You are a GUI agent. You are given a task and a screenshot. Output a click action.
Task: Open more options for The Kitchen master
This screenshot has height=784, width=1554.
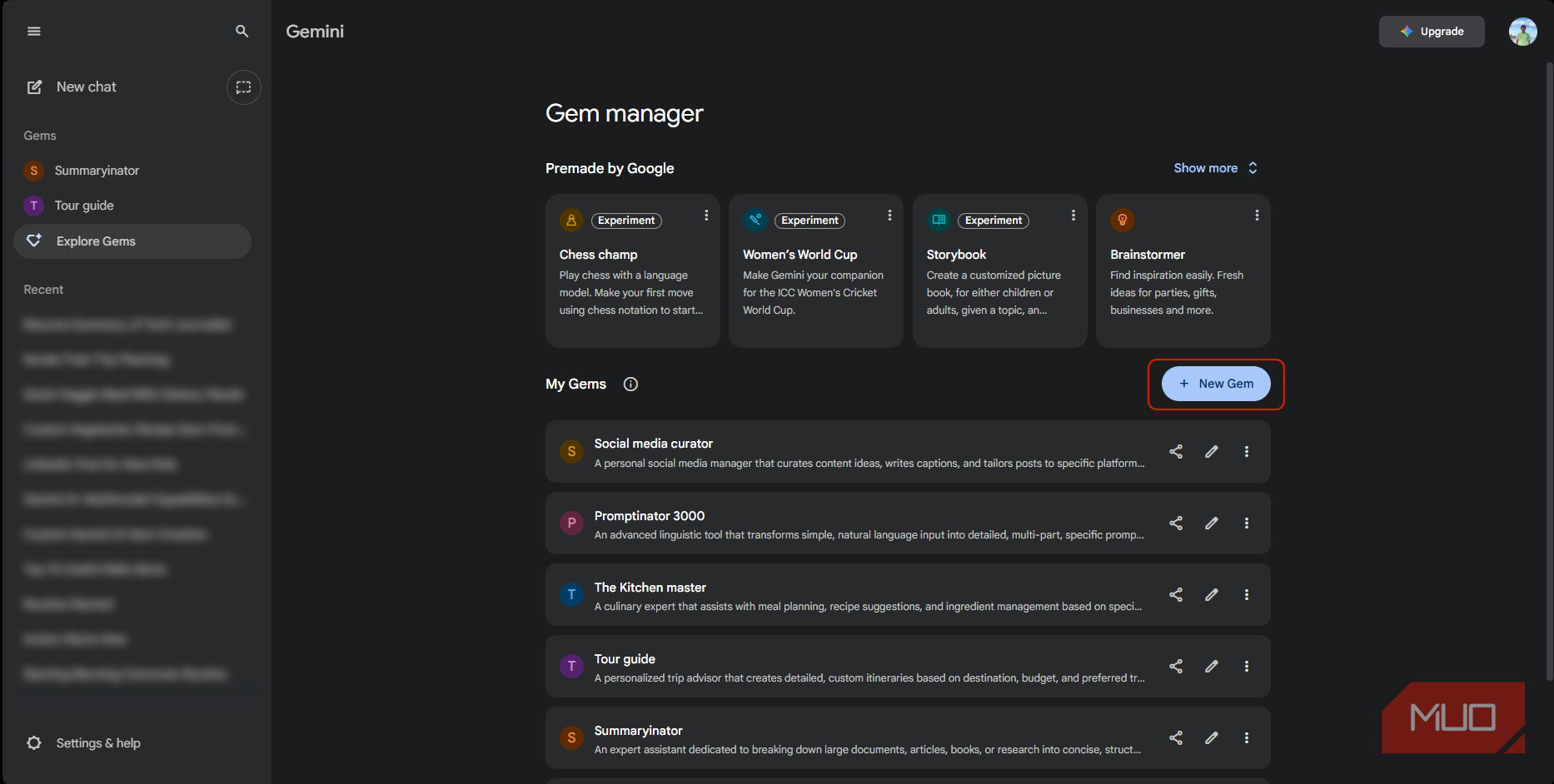tap(1247, 594)
